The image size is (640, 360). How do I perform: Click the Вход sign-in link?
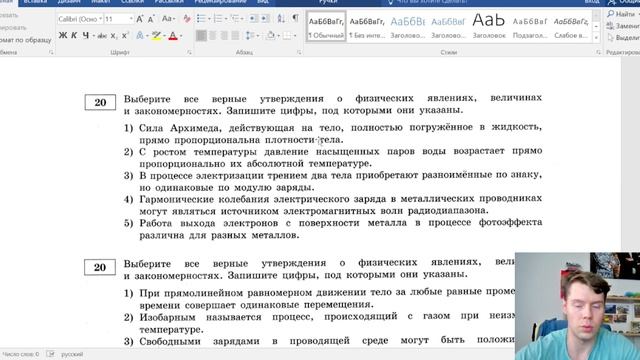[x=591, y=2]
